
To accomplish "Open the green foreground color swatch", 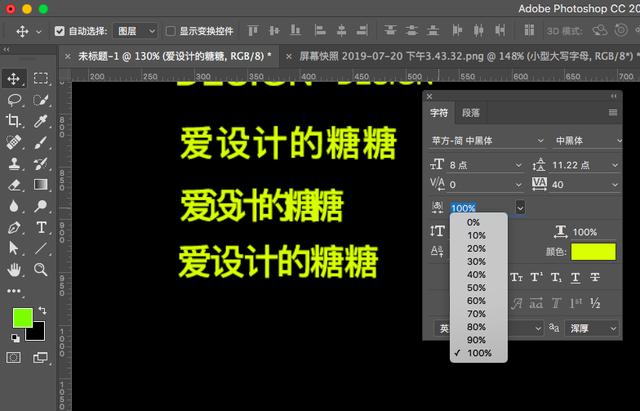I will [22, 318].
